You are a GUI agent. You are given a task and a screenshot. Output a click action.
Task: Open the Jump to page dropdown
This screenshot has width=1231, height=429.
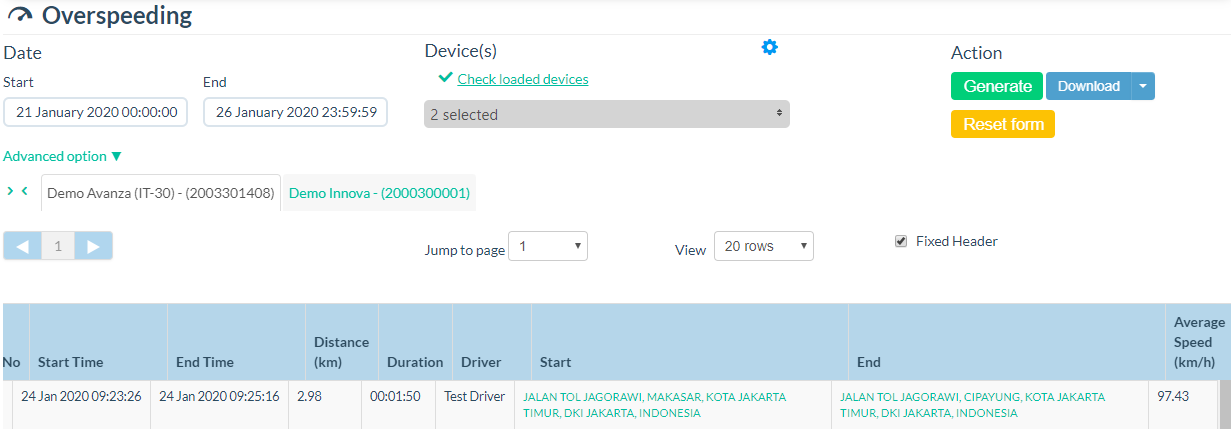tap(547, 246)
